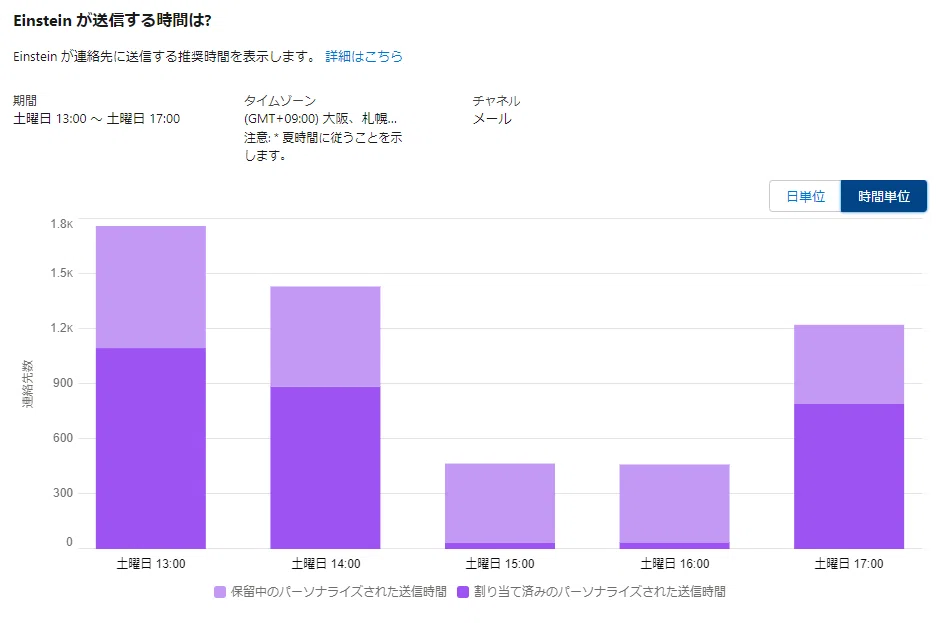Toggle the 割り当て済みのパーソナライズされた送信時間 legend swatch

(x=463, y=592)
